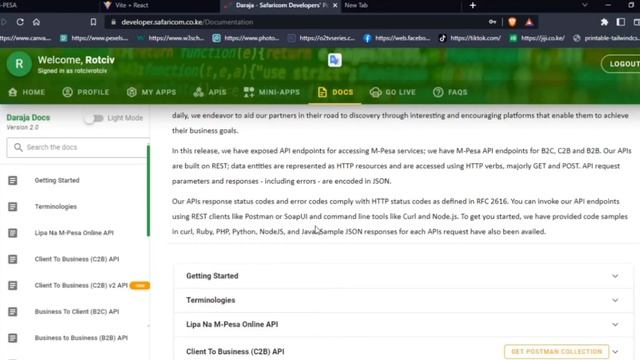Viewport: 640px width, 360px height.
Task: Click the Welcome, Rotciv greeting text
Action: click(x=76, y=60)
